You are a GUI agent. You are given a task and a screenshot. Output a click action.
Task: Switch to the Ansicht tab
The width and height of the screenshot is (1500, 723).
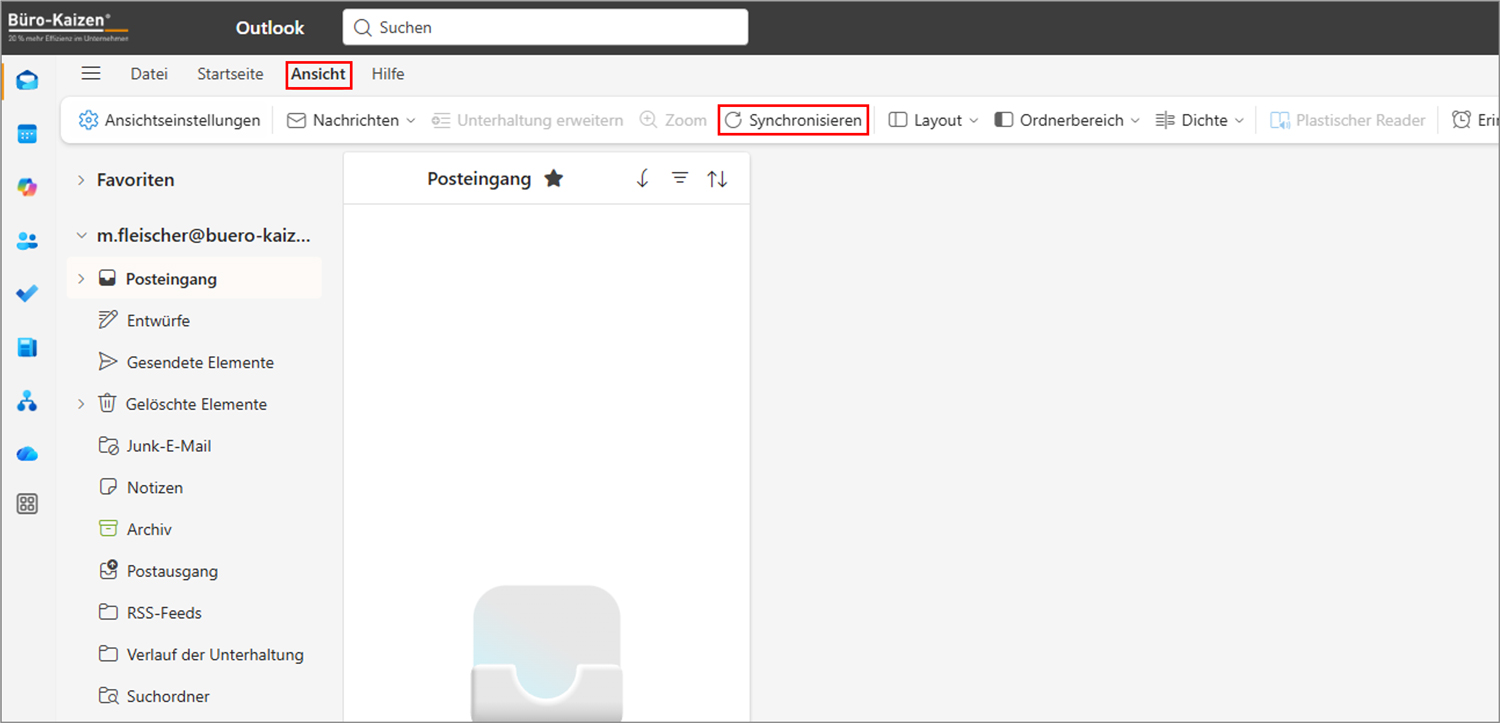pyautogui.click(x=318, y=74)
